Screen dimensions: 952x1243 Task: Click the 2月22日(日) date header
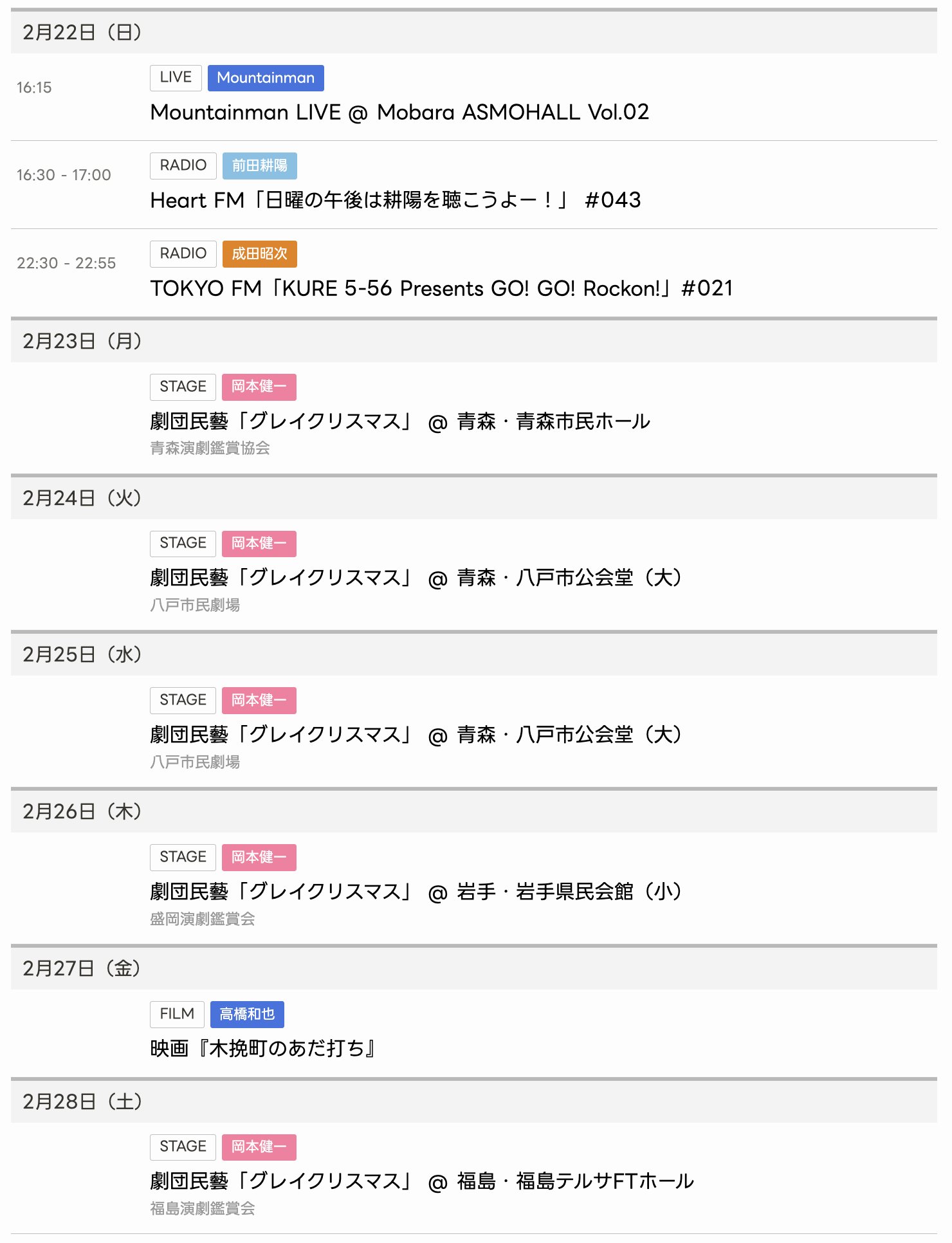tap(82, 32)
